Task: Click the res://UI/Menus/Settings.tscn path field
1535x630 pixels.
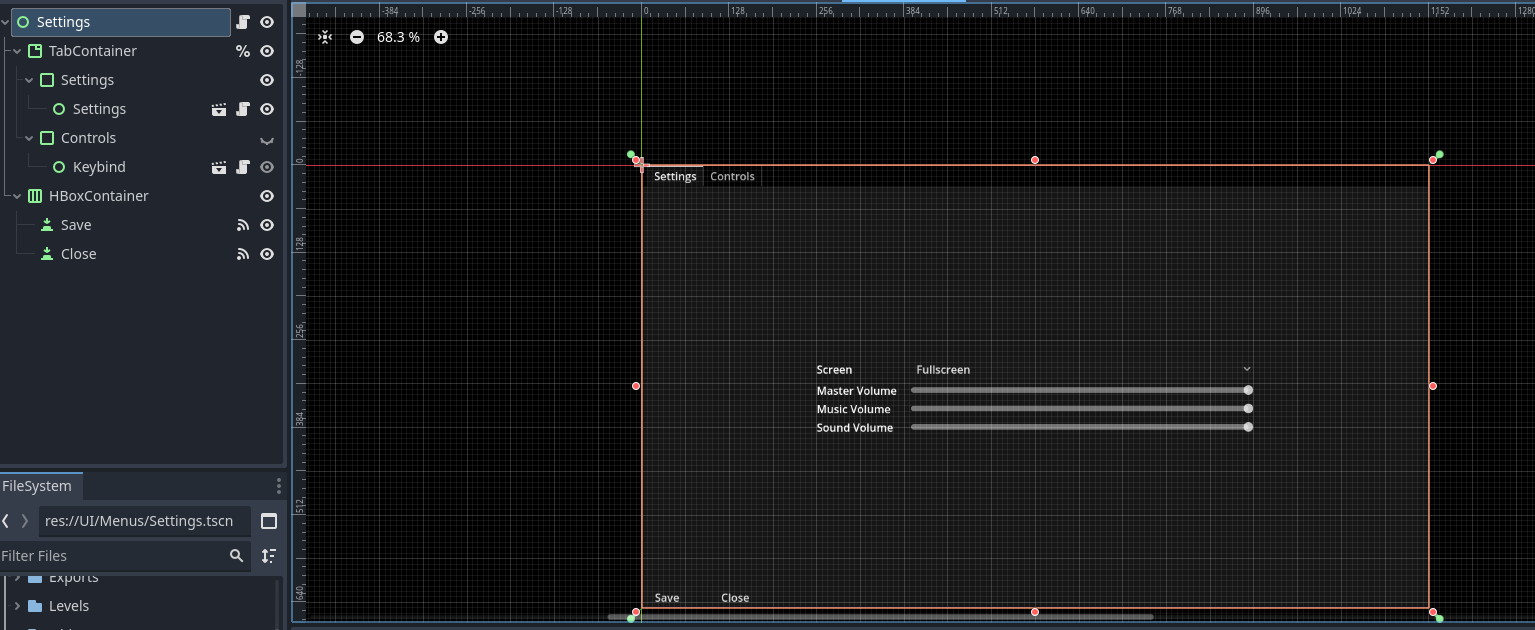Action: click(144, 521)
